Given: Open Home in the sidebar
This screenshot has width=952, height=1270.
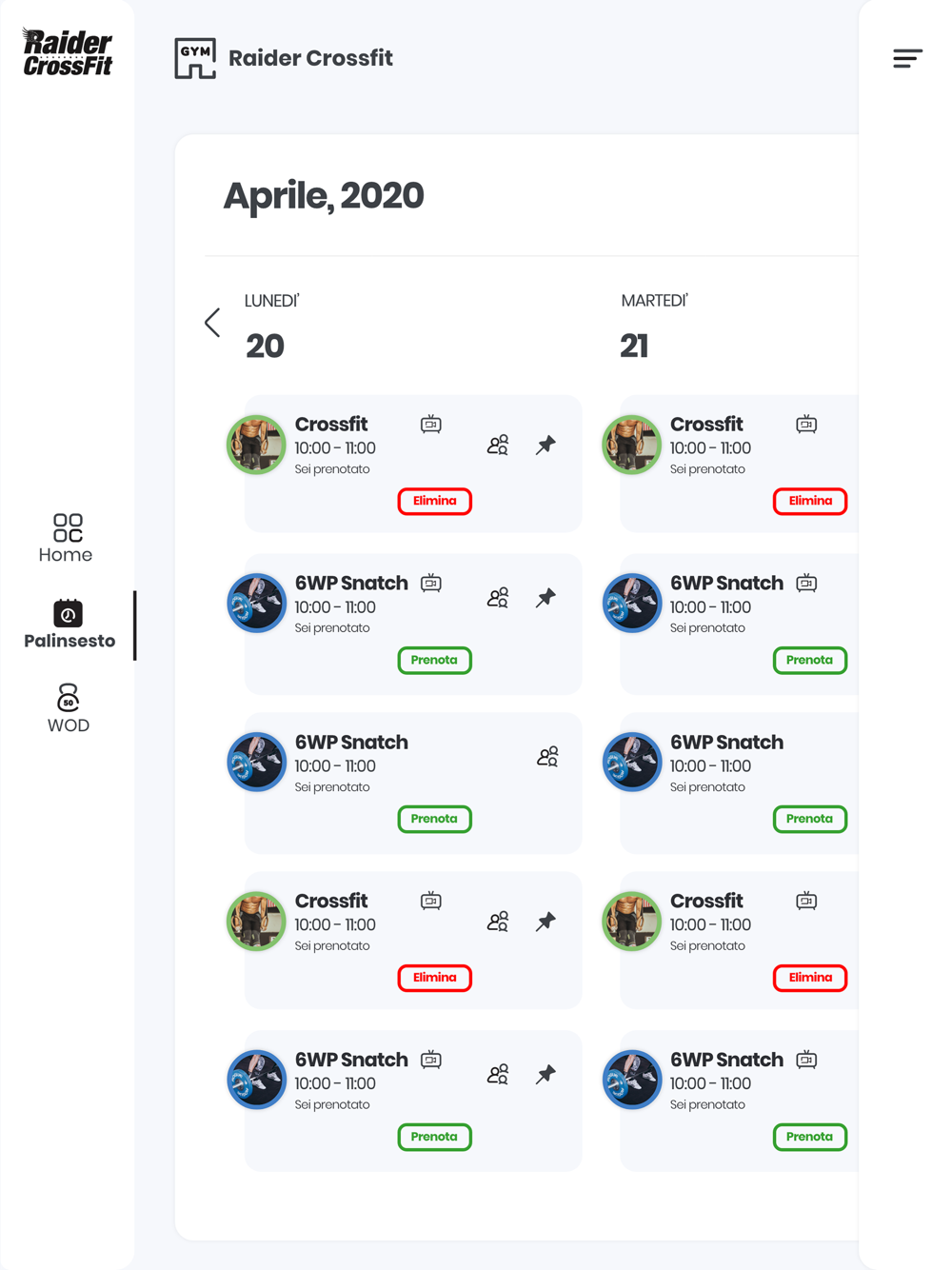Looking at the screenshot, I should coord(67,538).
